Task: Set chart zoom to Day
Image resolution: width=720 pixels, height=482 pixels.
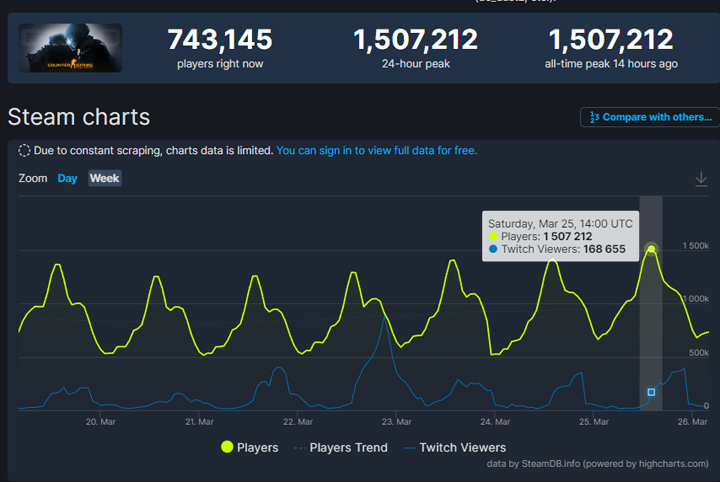Action: [67, 178]
